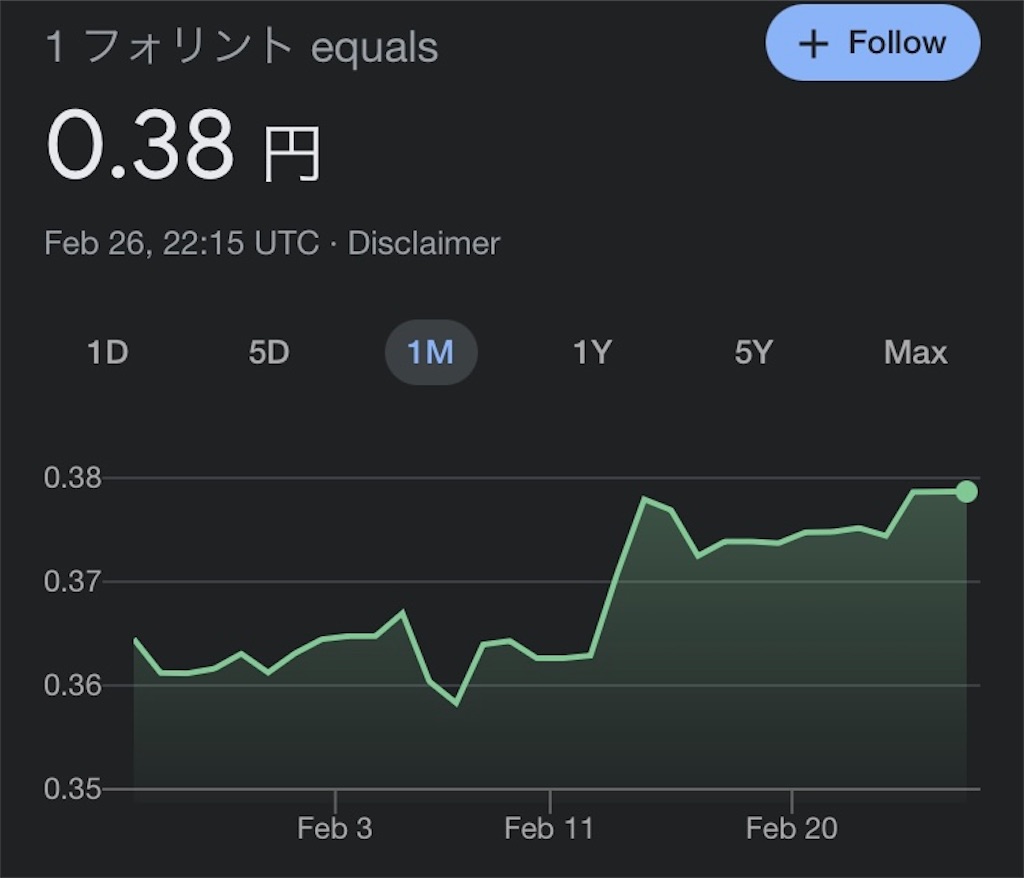Image resolution: width=1024 pixels, height=878 pixels.
Task: Click the Feb 20 axis label
Action: click(x=792, y=828)
